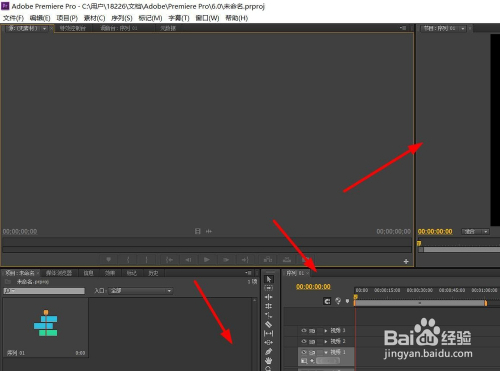The height and width of the screenshot is (371, 500).
Task: Toggle eye visibility for Video 1 track
Action: click(304, 352)
